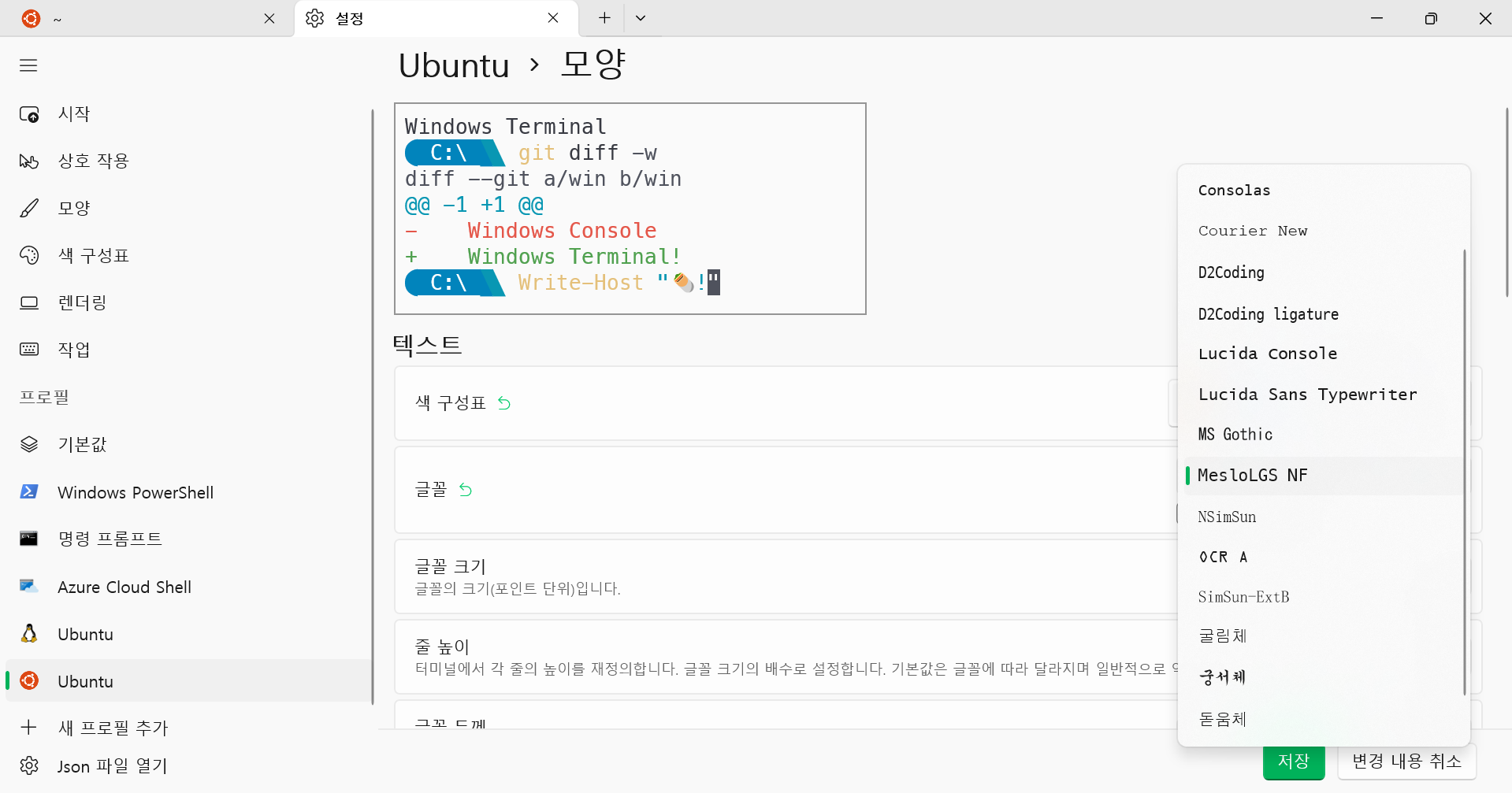1512x793 pixels.
Task: Open the Azure Cloud Shell profile
Action: [x=188, y=587]
